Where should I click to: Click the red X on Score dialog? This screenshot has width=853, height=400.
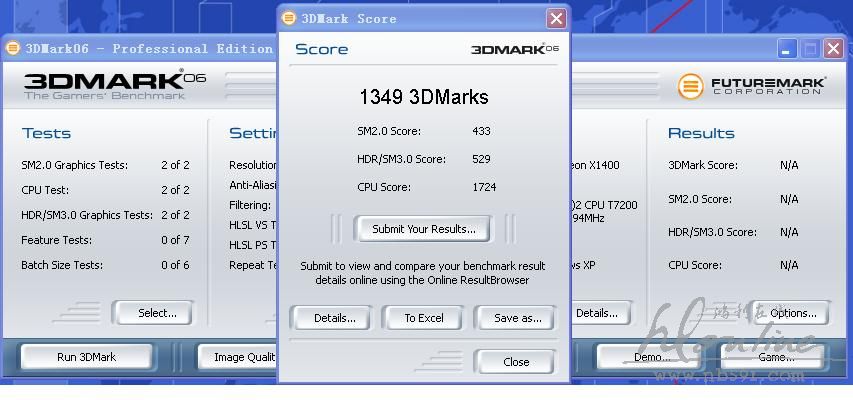point(556,18)
